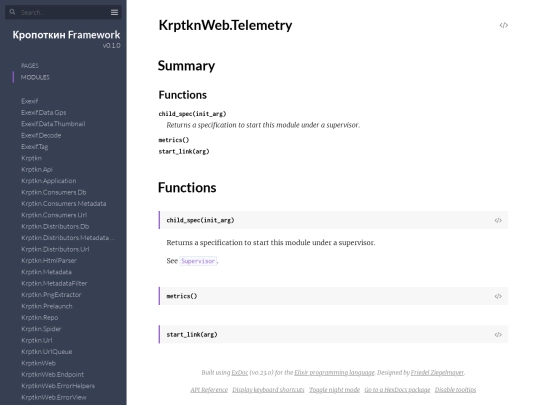
Task: Open KrptknWeb.ErrorView module
Action: [x=54, y=397]
